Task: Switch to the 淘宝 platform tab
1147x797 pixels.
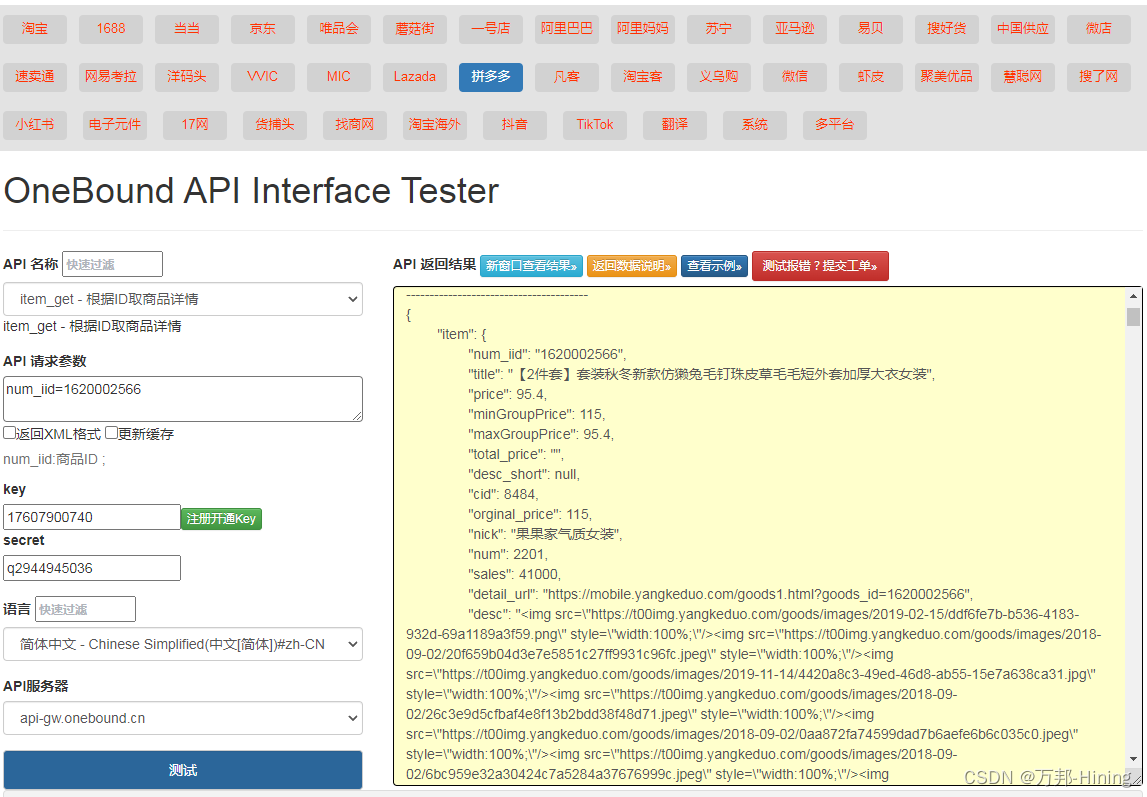Action: point(34,28)
